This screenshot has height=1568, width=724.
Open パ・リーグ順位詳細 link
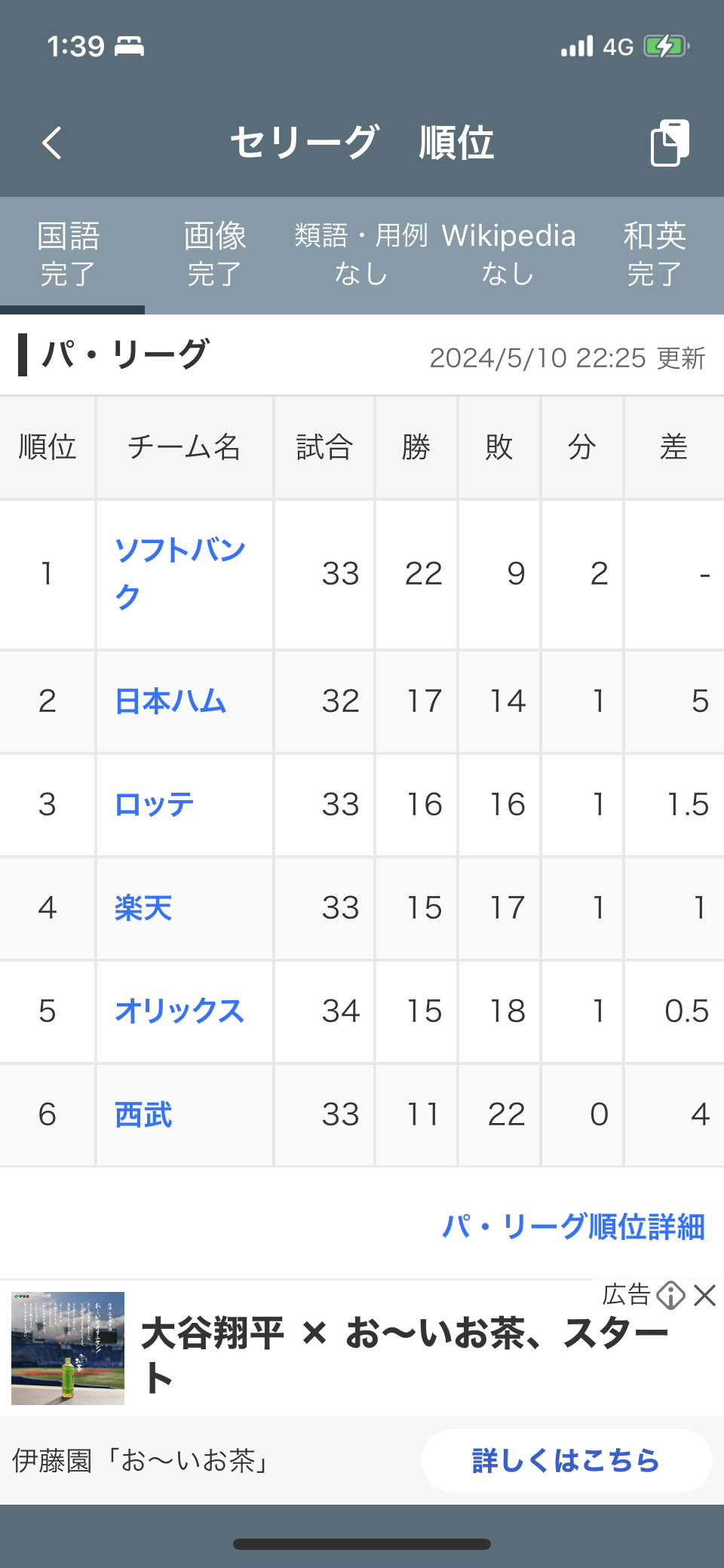[573, 1227]
